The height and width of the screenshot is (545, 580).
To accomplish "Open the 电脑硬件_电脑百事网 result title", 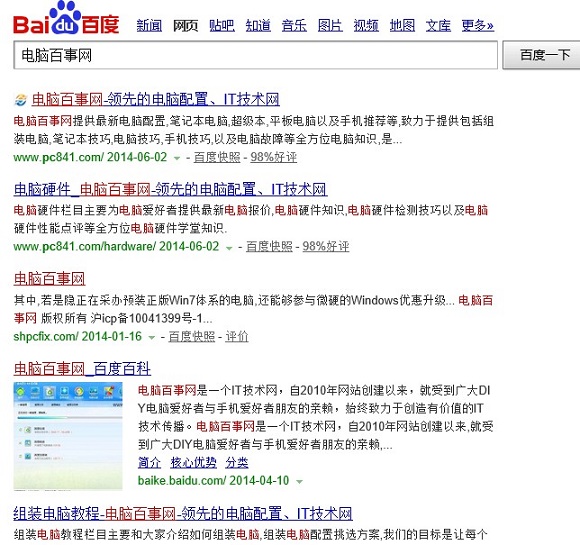I will (171, 189).
